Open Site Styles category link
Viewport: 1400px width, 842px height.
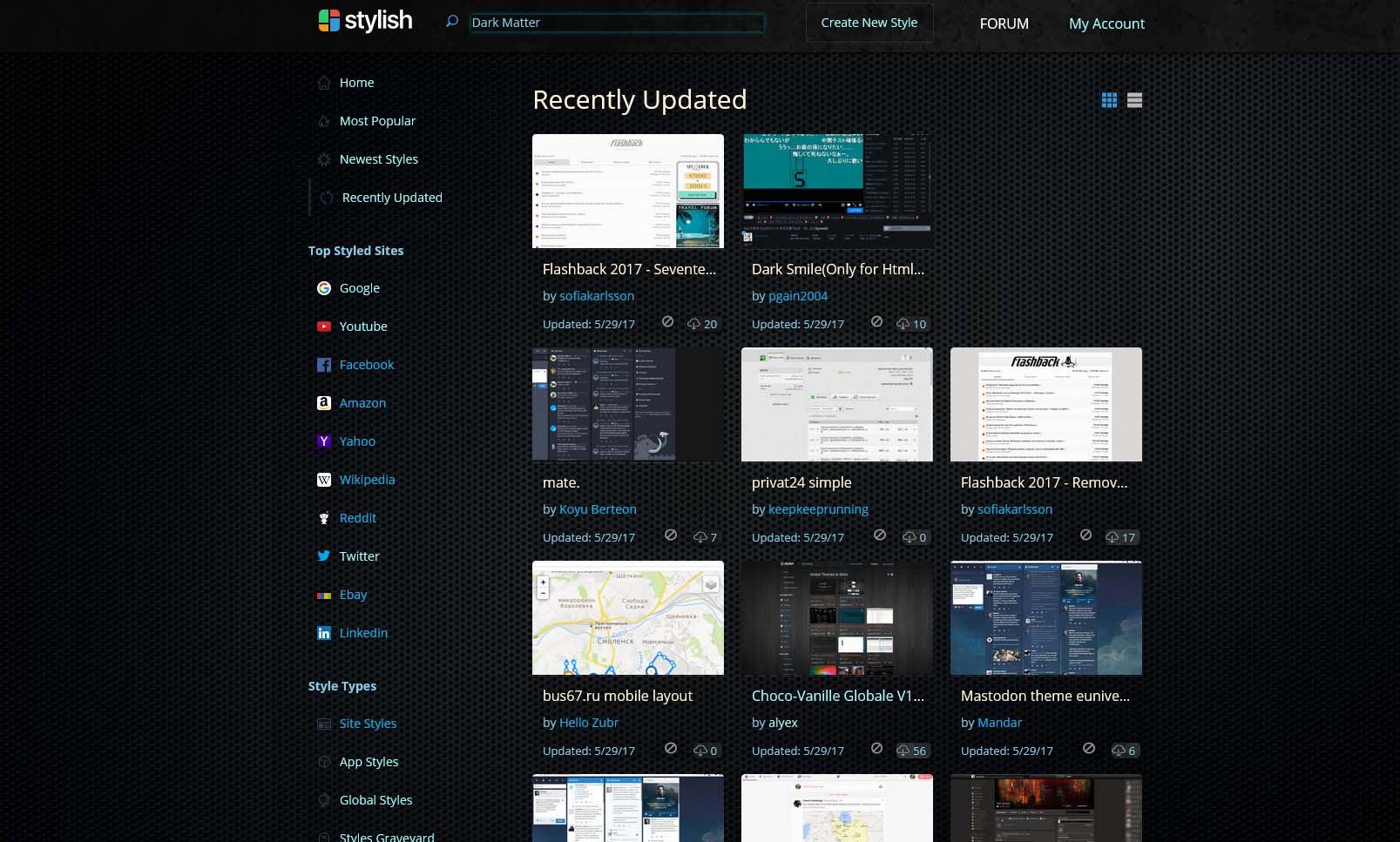point(368,724)
